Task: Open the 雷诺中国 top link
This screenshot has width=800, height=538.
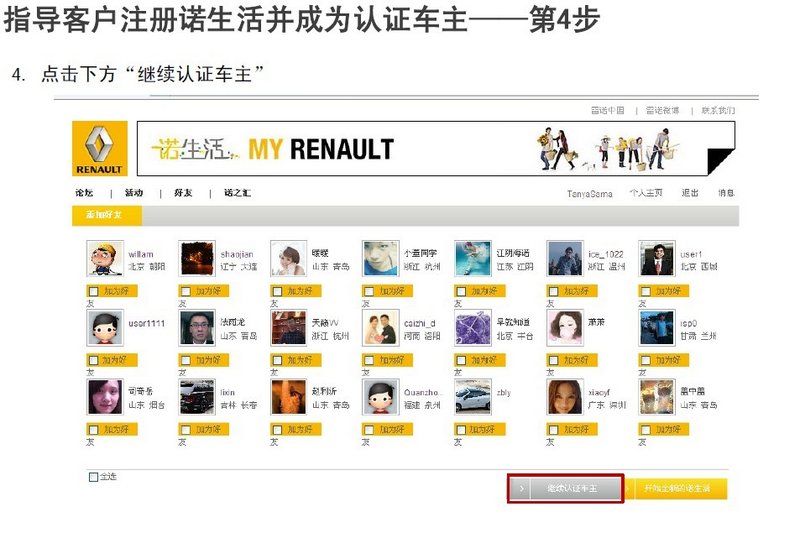Action: [608, 110]
